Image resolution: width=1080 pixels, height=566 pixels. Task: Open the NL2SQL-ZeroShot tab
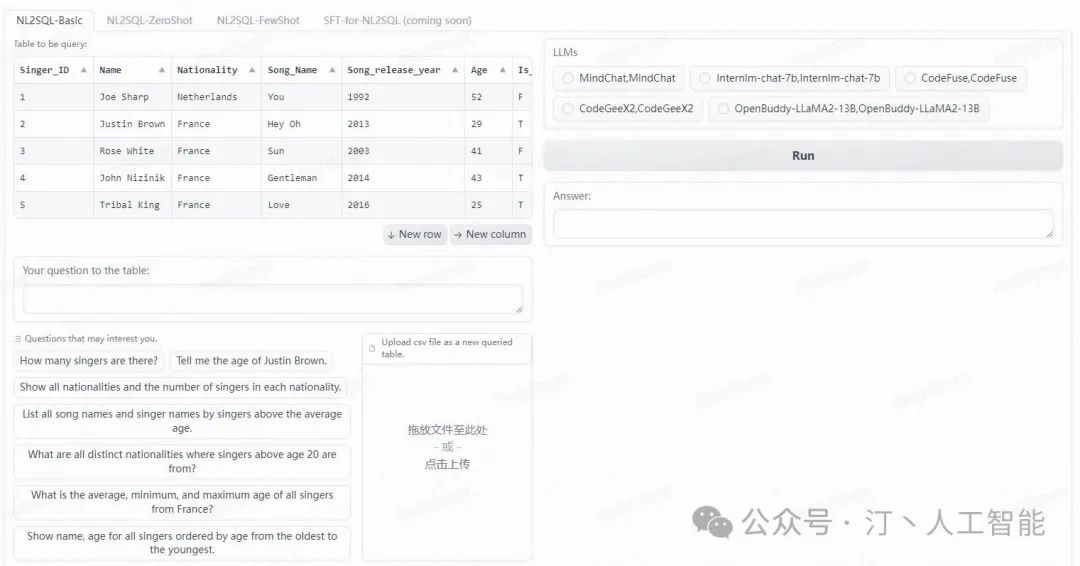149,20
